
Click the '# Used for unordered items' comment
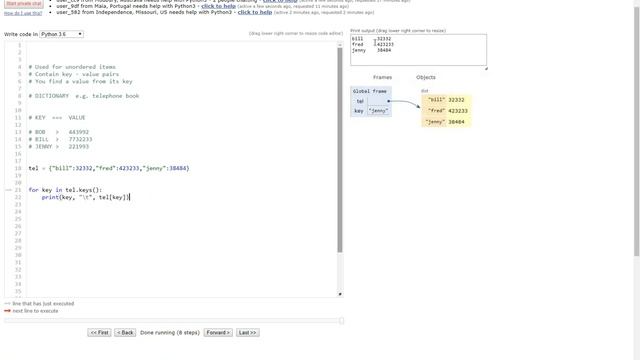[72, 67]
